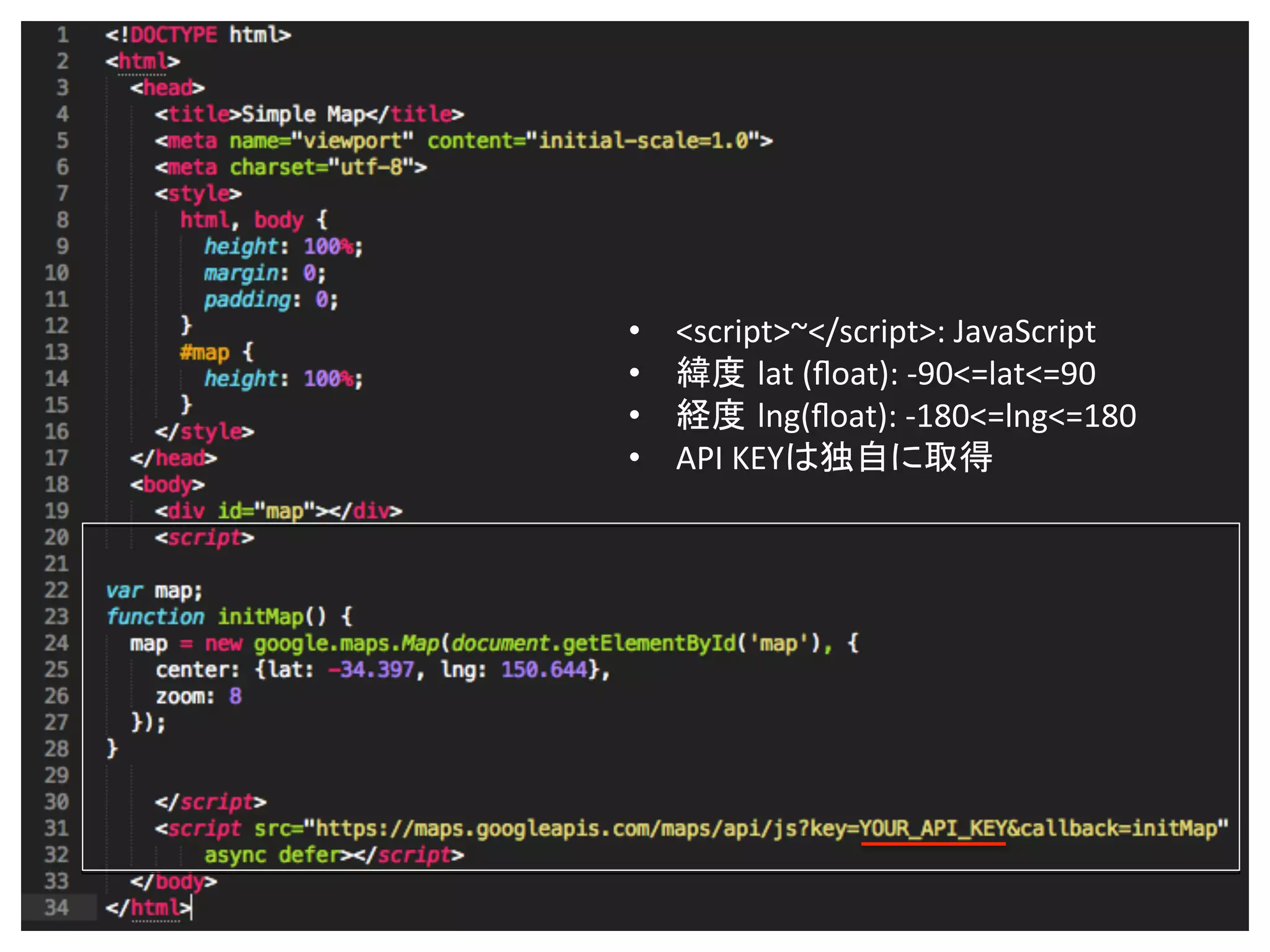Click line number 34 in the gutter

pyautogui.click(x=56, y=908)
